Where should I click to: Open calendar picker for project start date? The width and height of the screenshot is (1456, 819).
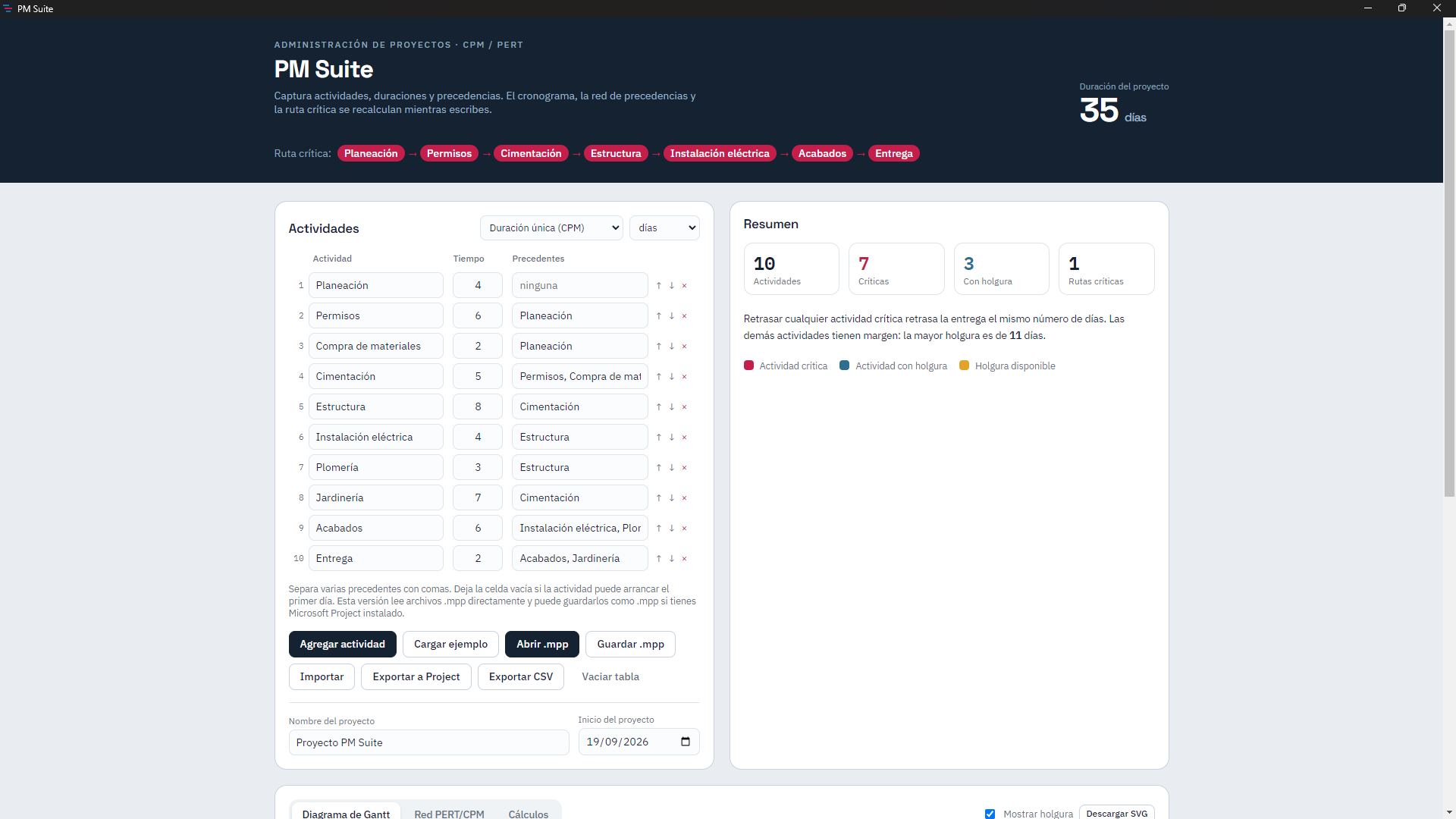686,742
